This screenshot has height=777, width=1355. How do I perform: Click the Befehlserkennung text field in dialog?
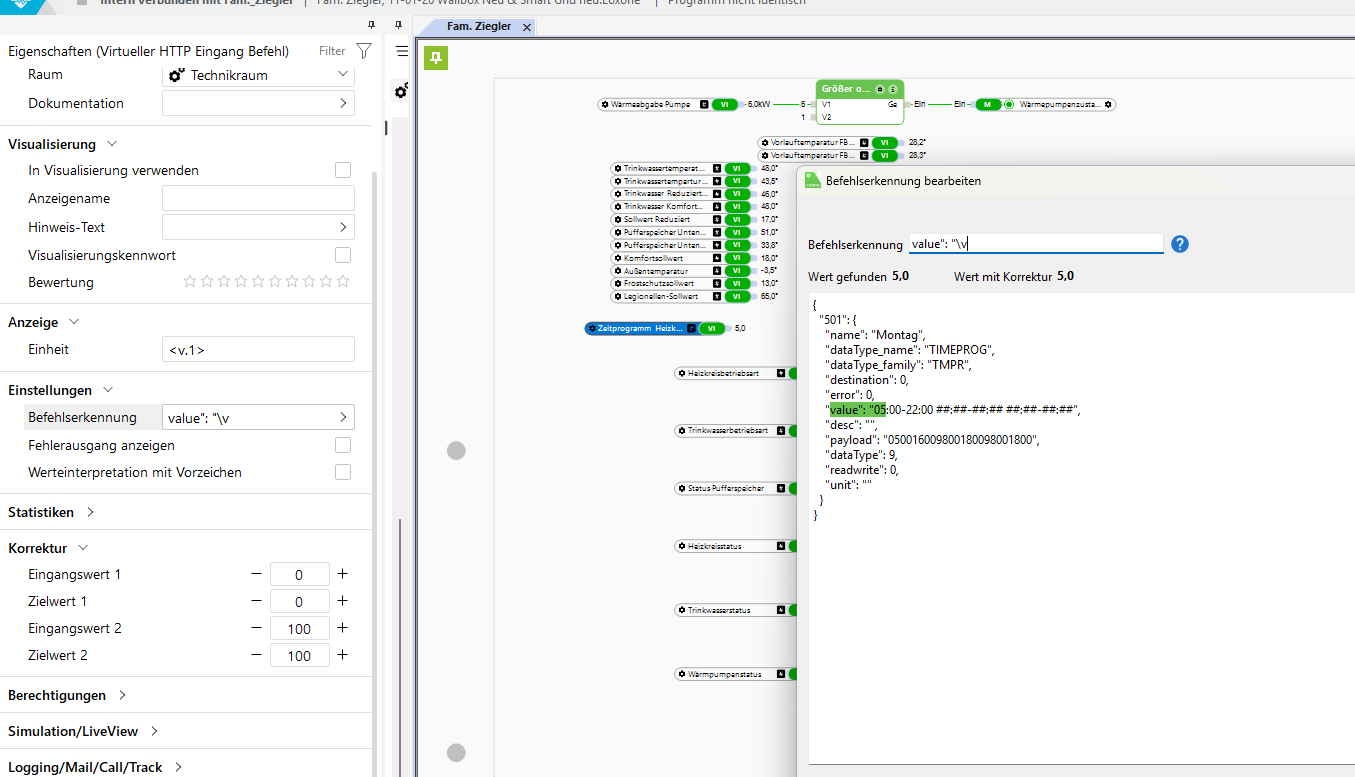coord(1035,244)
